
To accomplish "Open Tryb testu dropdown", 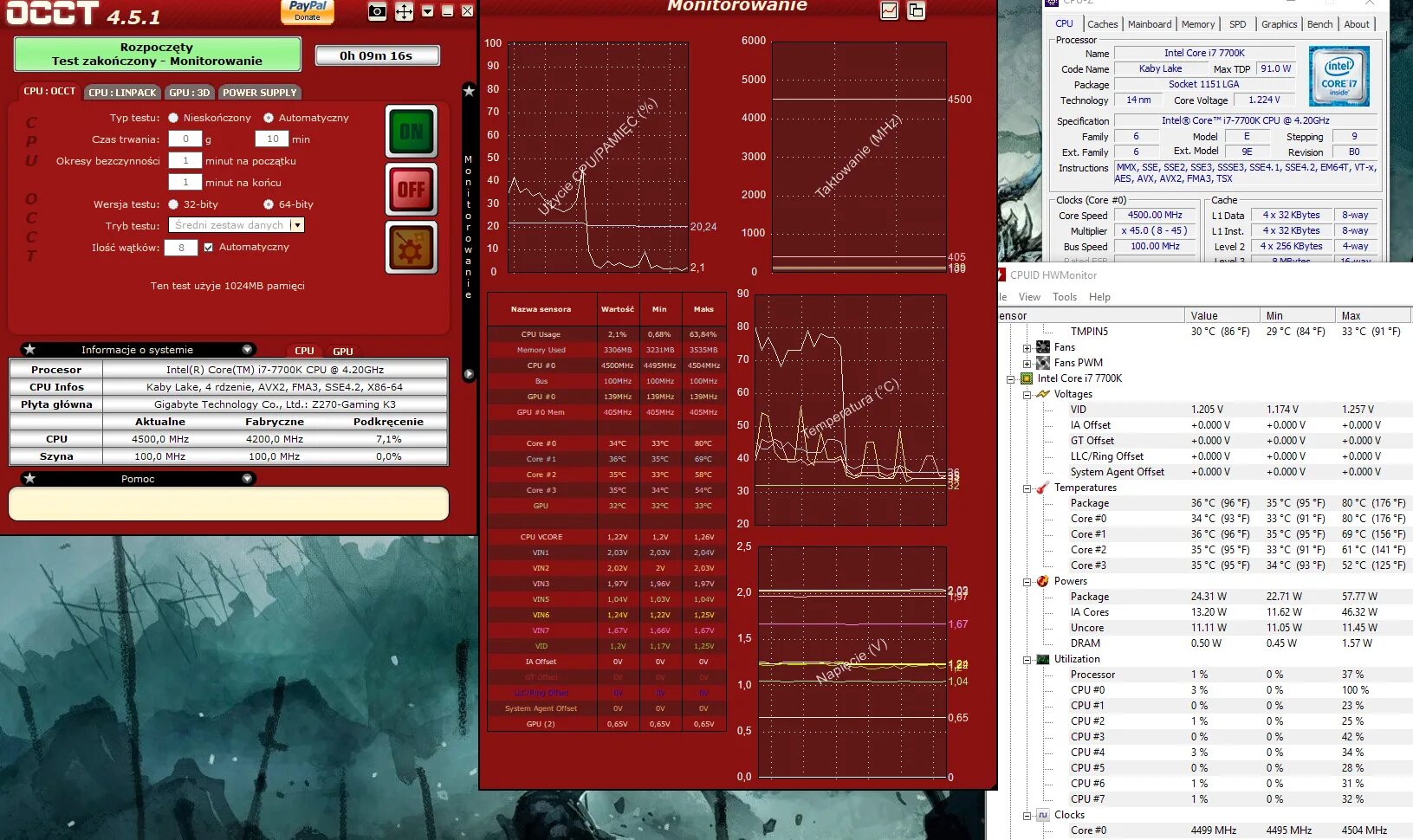I will [297, 225].
